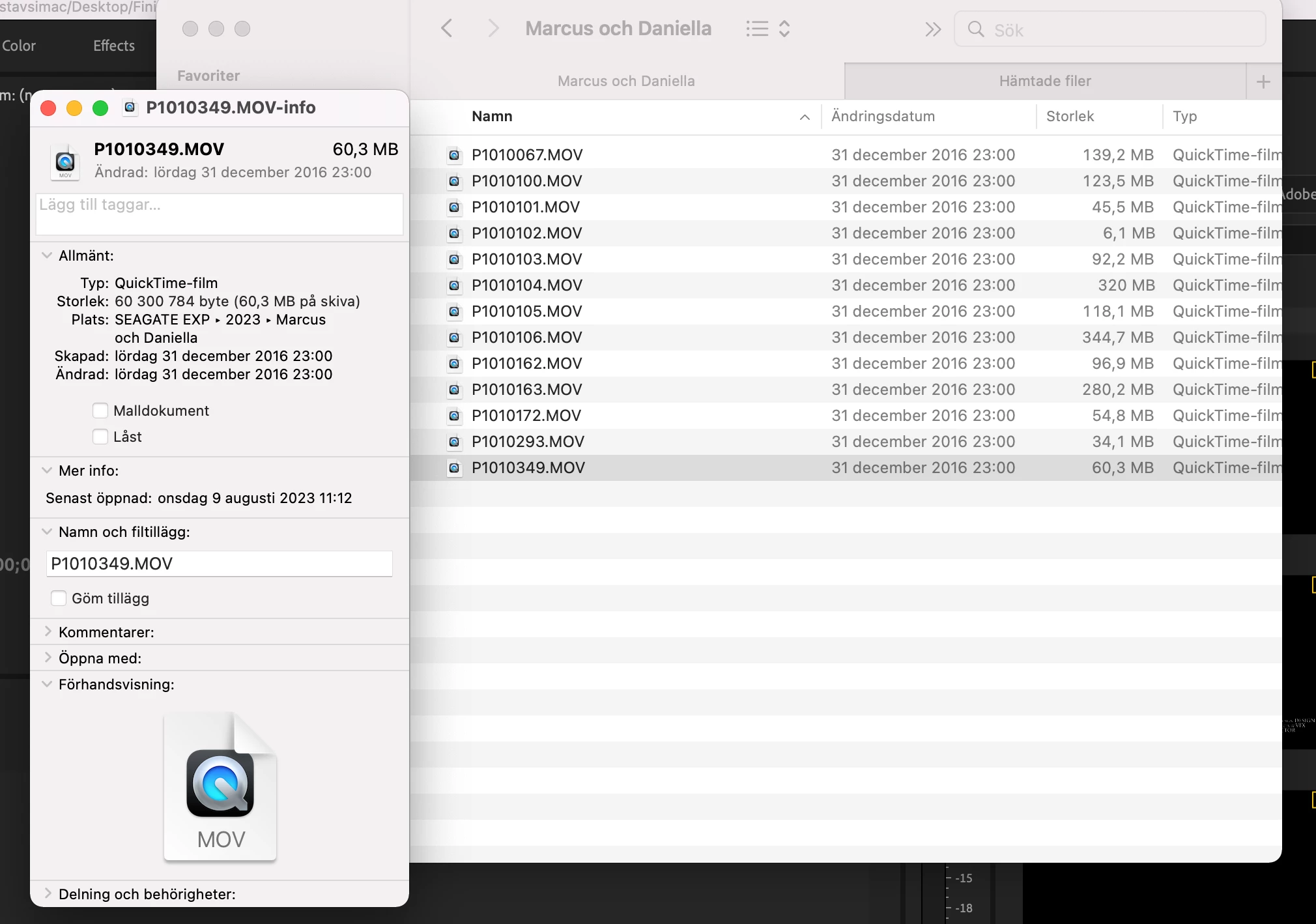This screenshot has height=924, width=1316.
Task: Enable the Malldokument checkbox
Action: point(100,411)
